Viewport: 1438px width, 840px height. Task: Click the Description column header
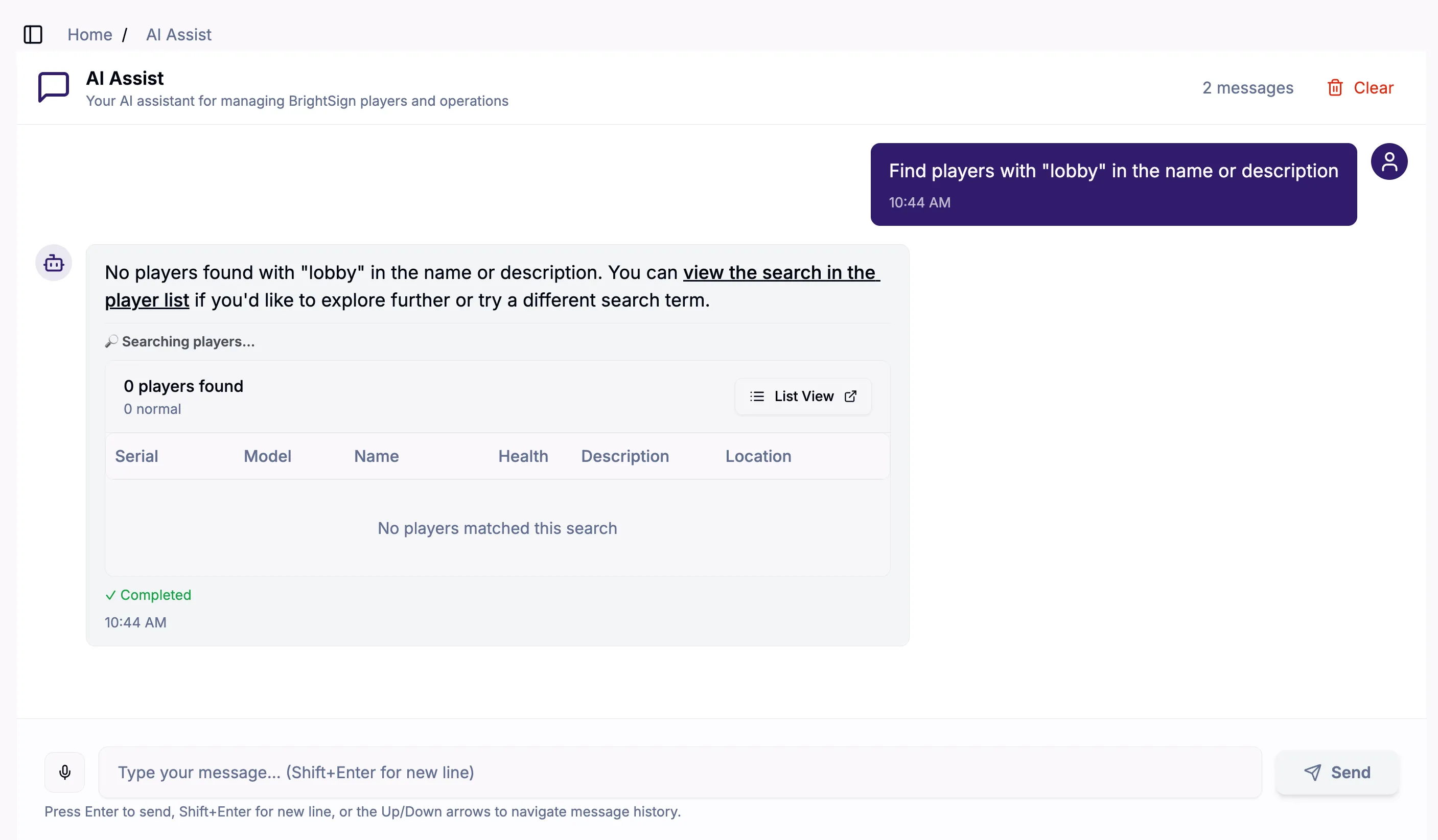(625, 456)
